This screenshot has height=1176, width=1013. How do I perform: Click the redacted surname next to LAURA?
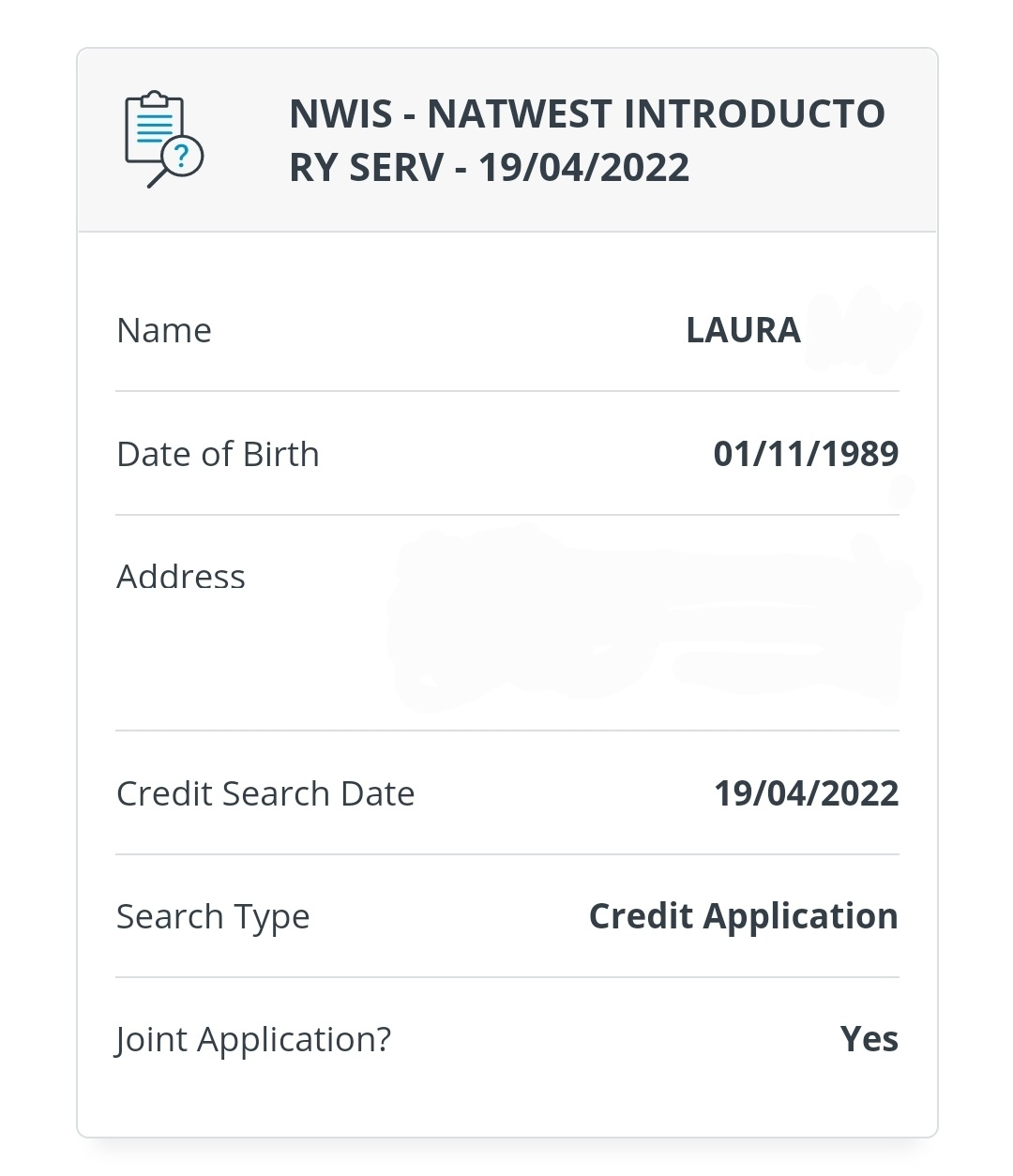[865, 330]
